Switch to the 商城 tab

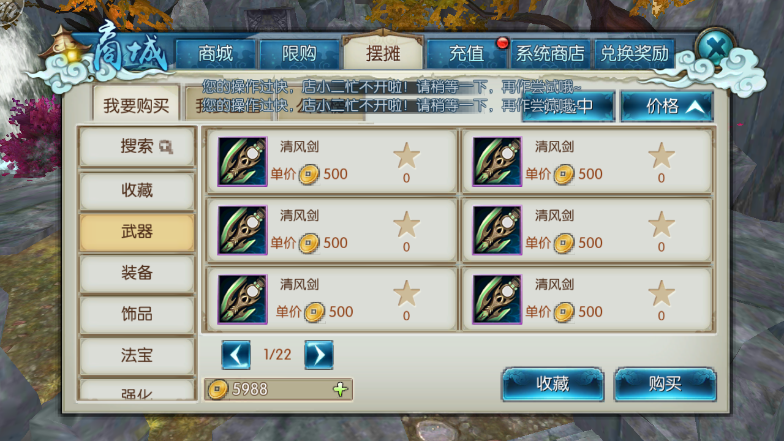point(216,54)
